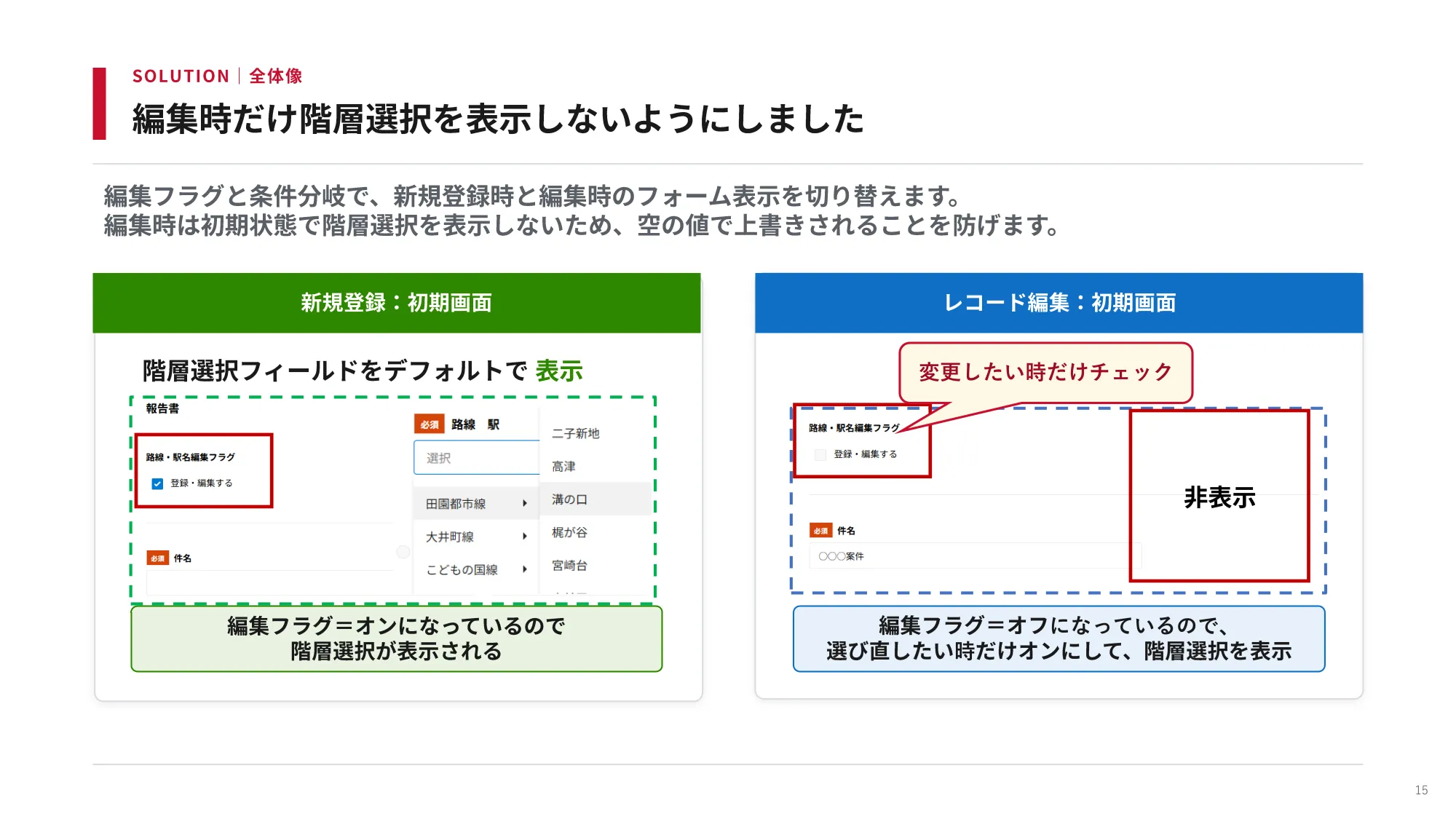
Task: Select 大井町線 in the line menu
Action: [x=476, y=537]
